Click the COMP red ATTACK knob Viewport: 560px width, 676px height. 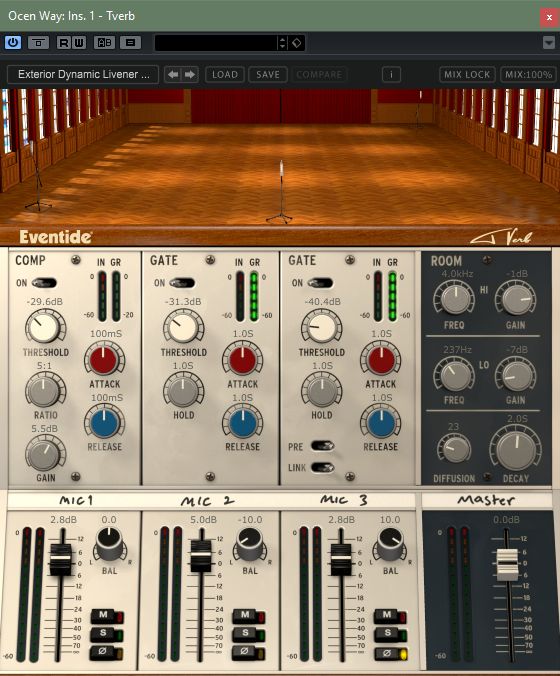[x=104, y=359]
